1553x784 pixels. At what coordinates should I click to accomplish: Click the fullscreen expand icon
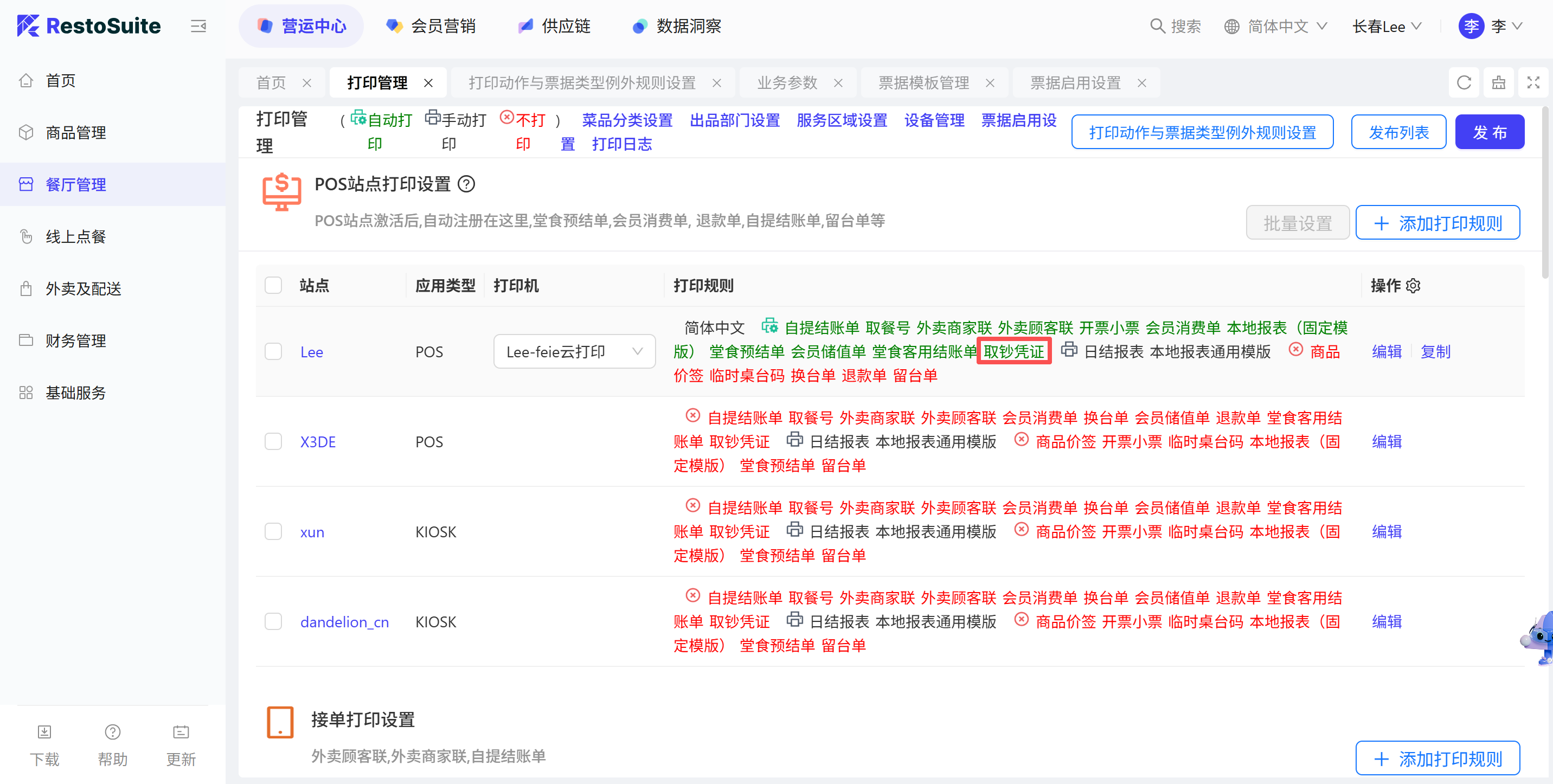coord(1533,82)
